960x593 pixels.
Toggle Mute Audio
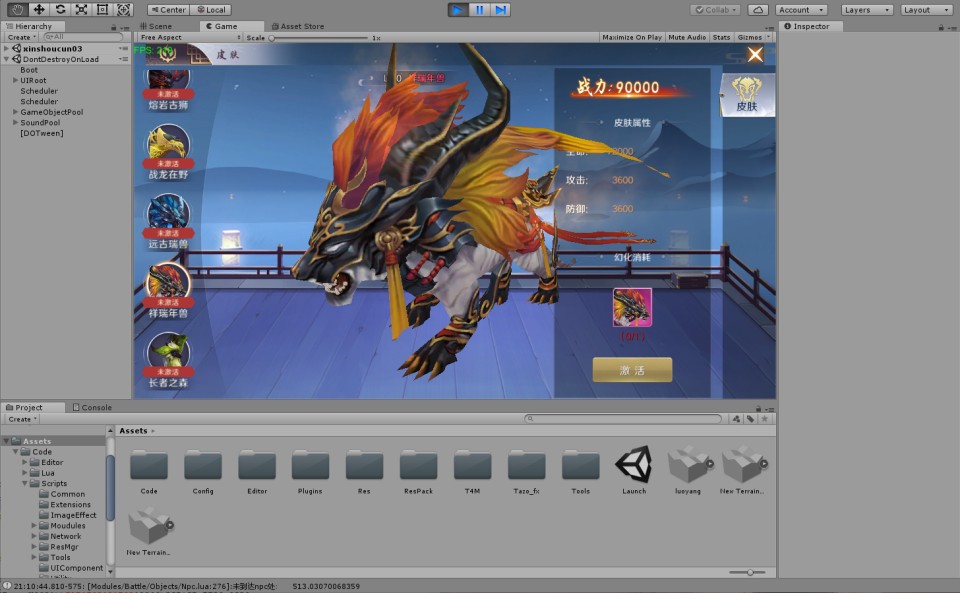tap(687, 37)
